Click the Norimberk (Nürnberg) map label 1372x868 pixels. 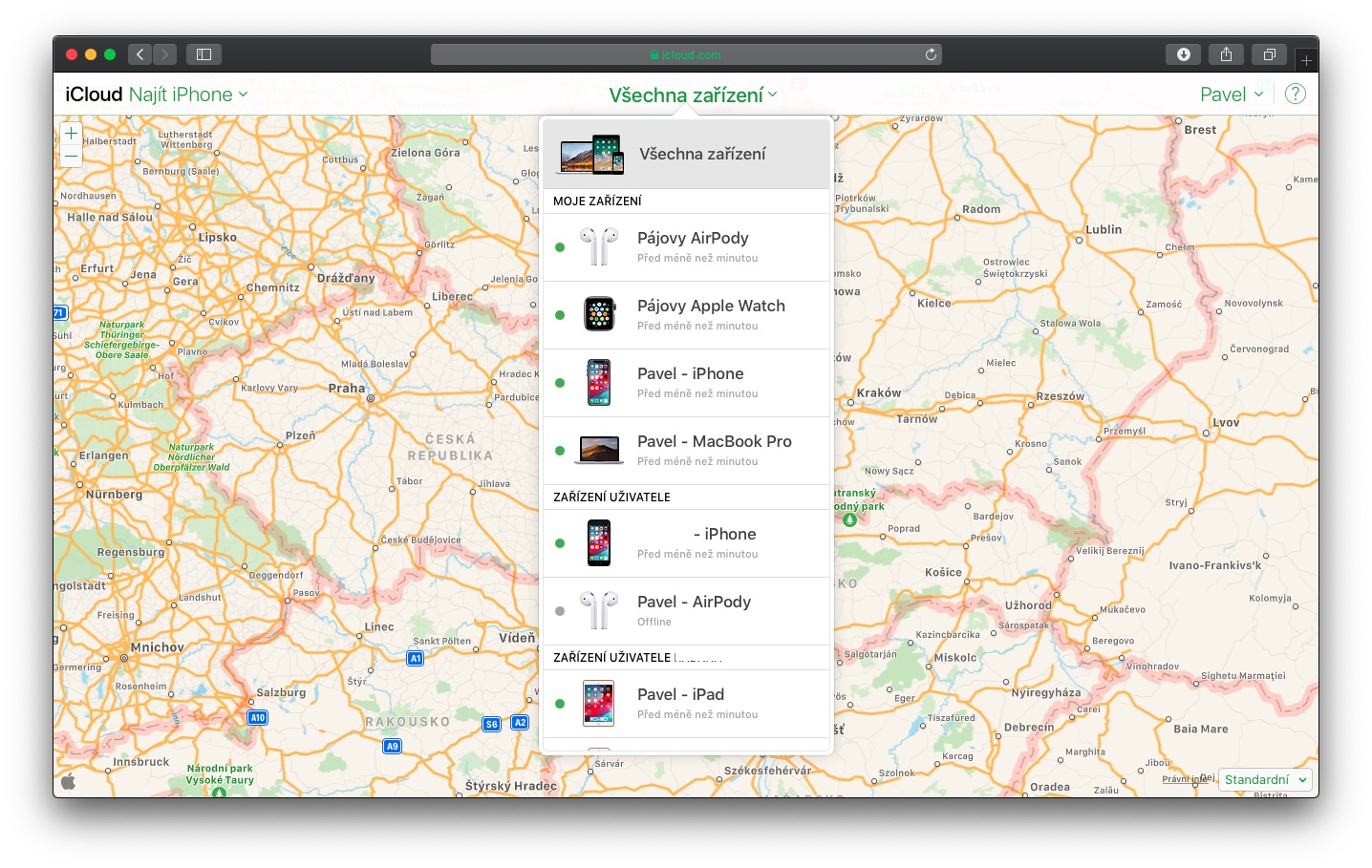point(114,494)
